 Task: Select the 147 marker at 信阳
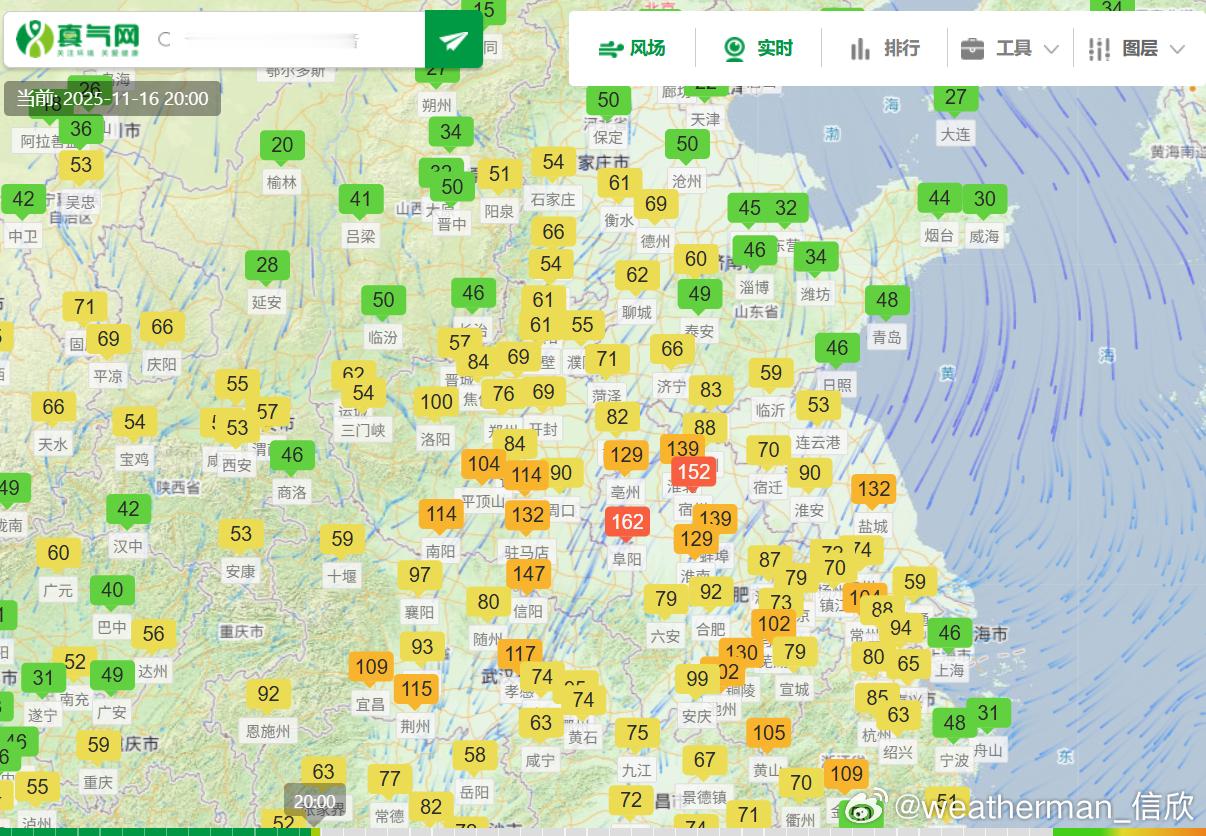pos(528,574)
